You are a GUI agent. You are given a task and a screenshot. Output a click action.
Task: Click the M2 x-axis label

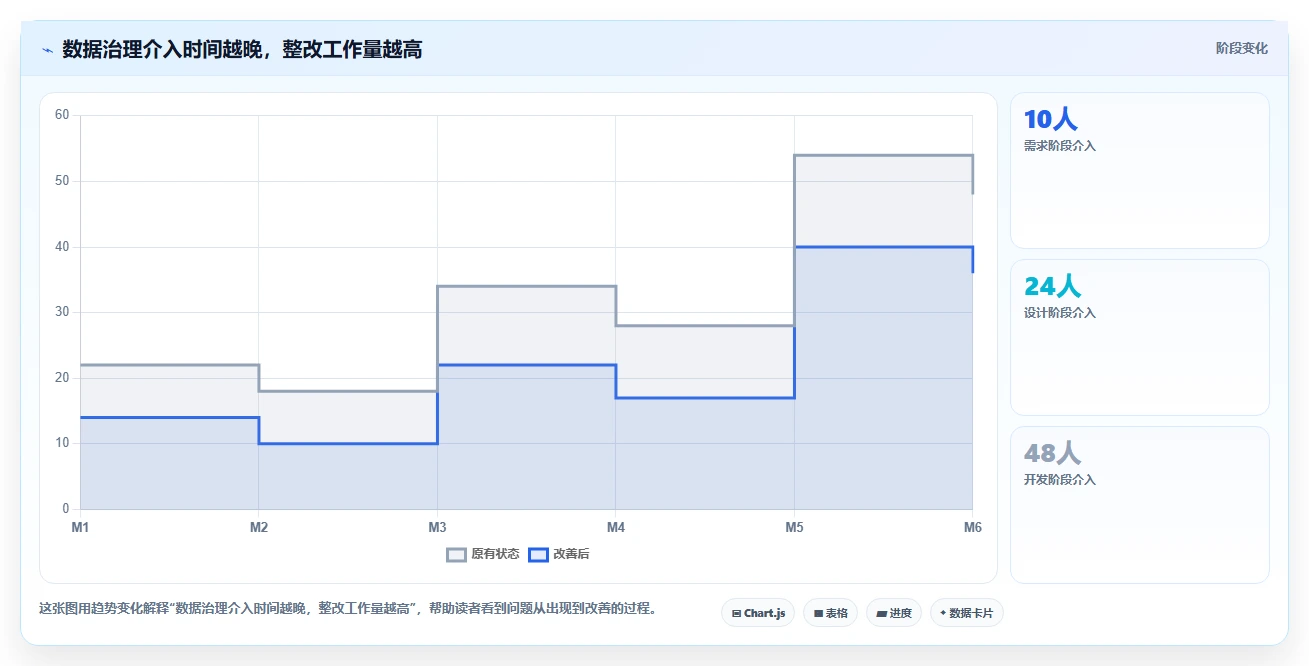[x=259, y=527]
